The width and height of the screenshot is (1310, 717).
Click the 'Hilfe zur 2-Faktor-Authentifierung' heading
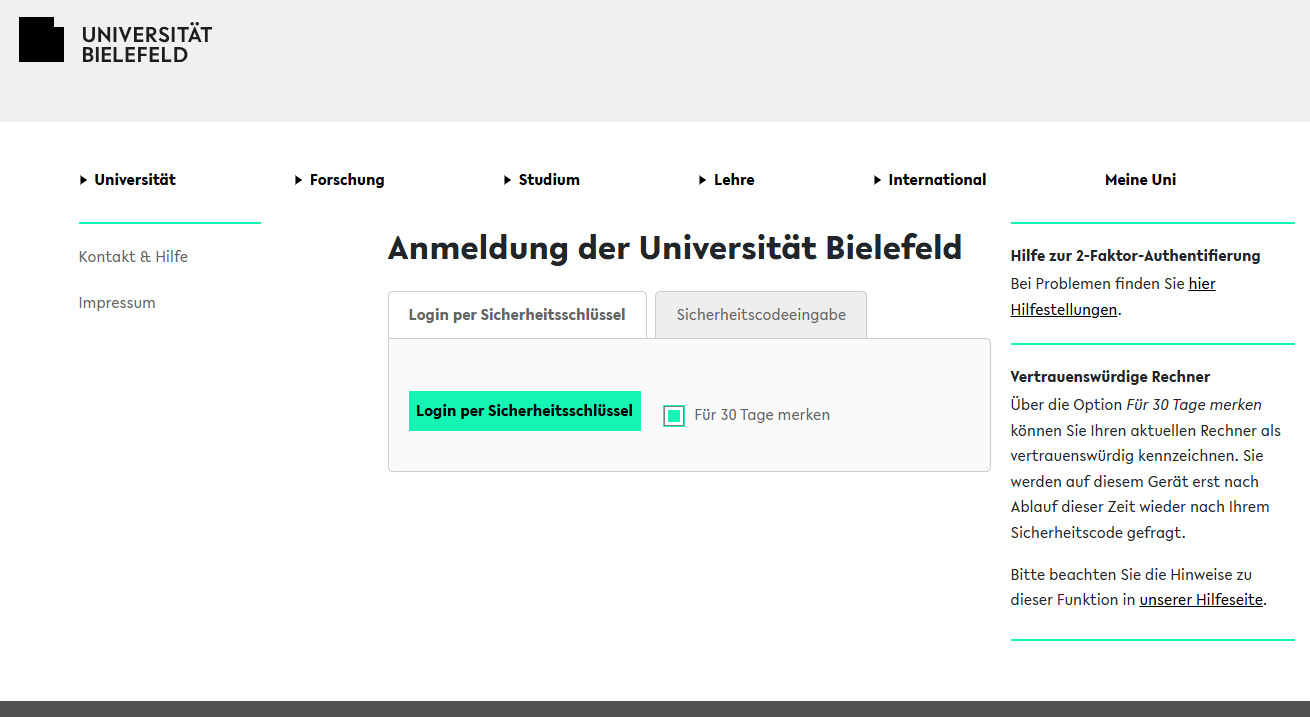tap(1135, 256)
